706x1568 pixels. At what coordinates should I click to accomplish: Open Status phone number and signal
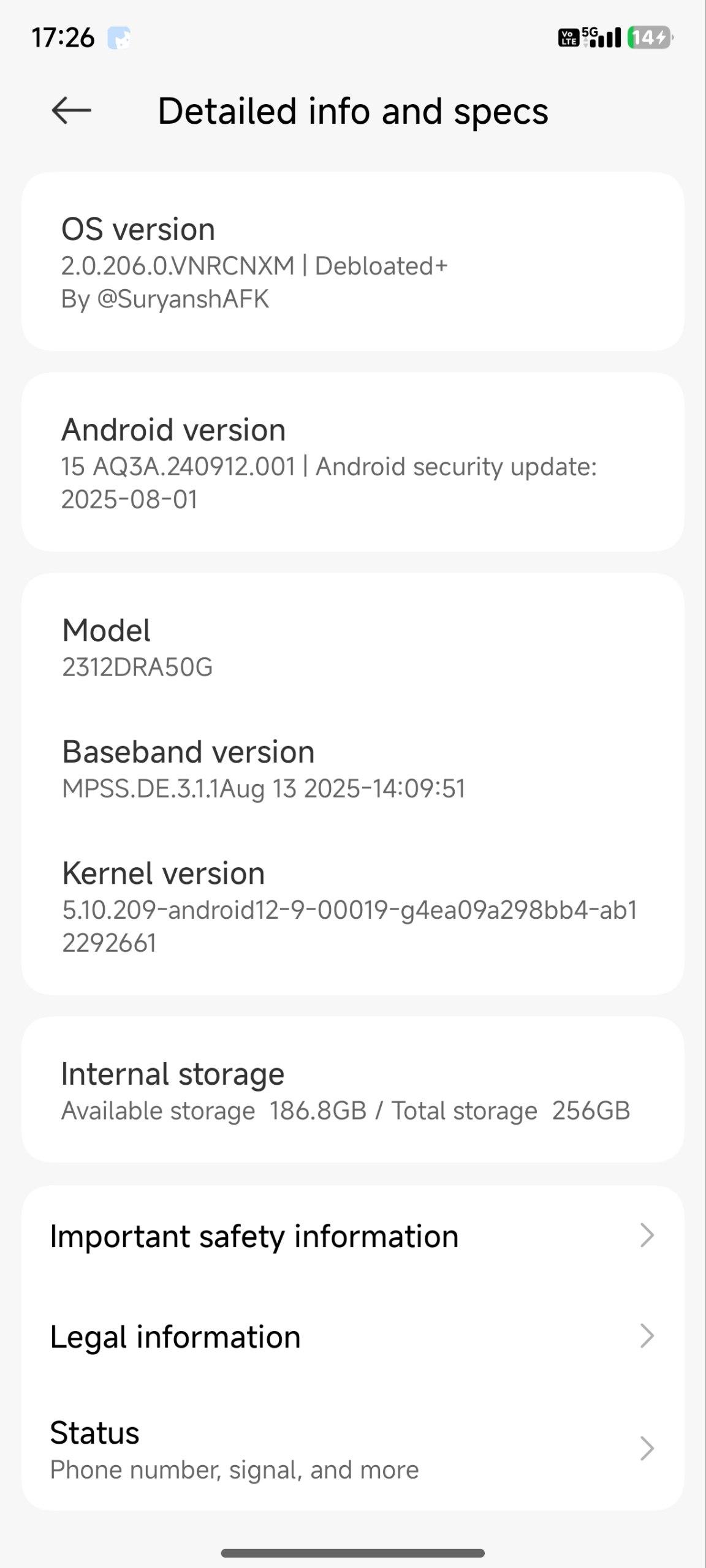click(x=234, y=1449)
